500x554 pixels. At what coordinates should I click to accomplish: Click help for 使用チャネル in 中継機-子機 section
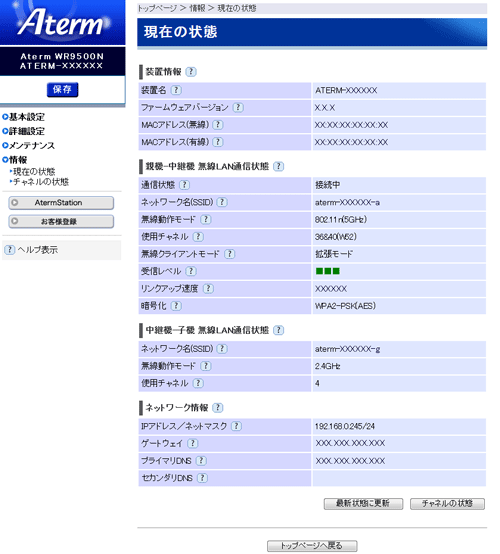coord(198,383)
